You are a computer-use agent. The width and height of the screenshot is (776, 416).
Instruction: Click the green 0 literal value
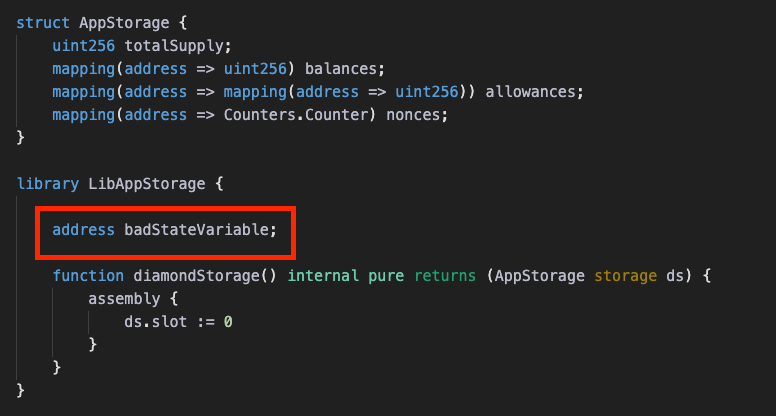point(228,322)
